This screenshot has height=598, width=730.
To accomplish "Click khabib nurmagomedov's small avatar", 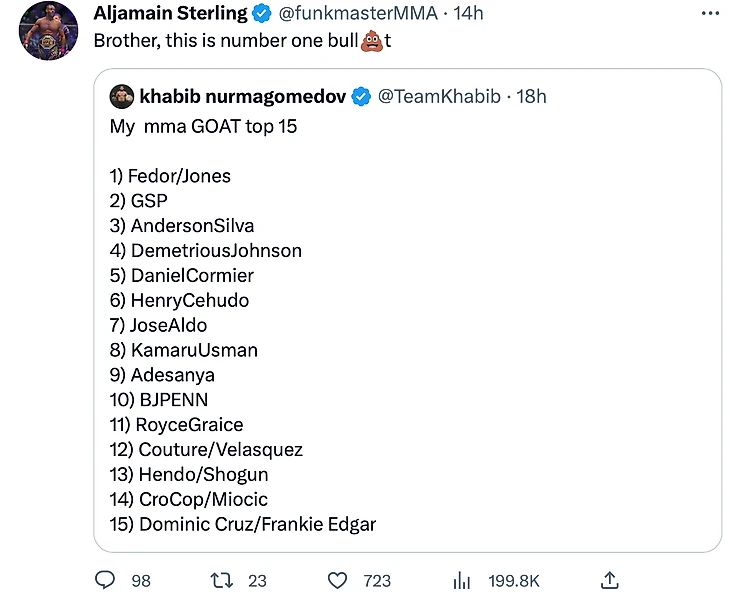I will click(x=122, y=97).
